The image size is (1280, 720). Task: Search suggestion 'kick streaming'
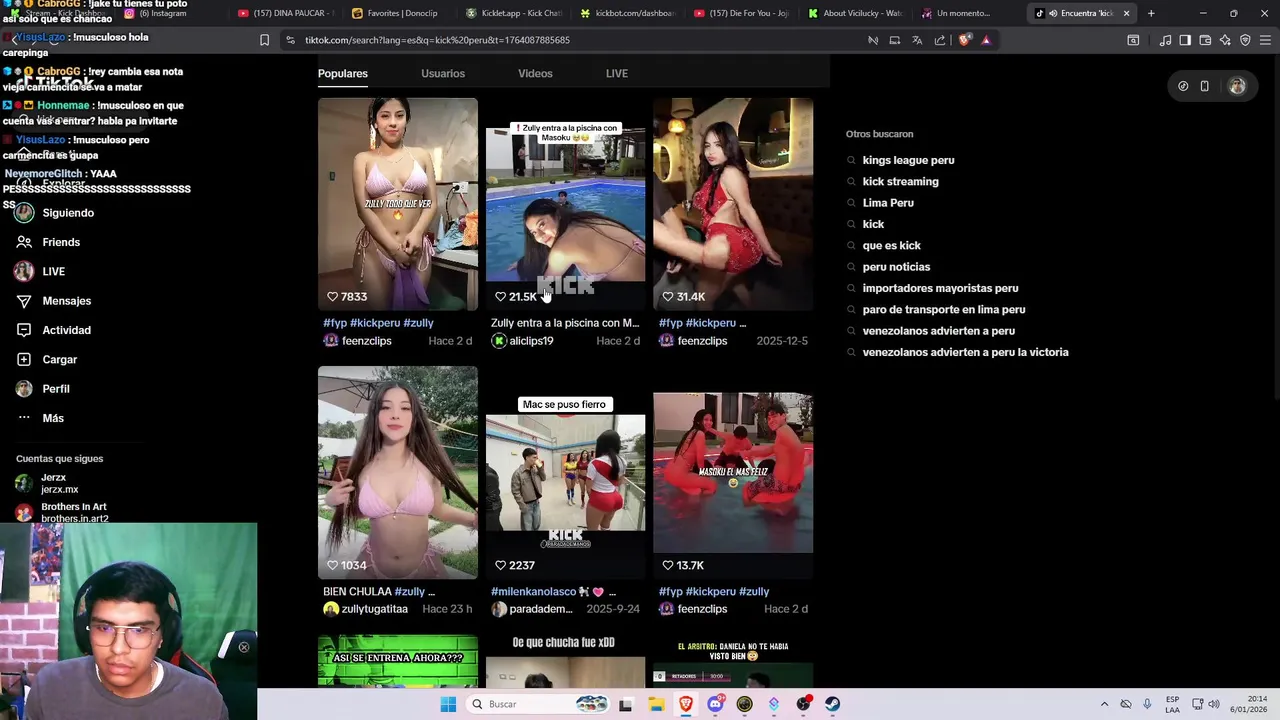(900, 181)
